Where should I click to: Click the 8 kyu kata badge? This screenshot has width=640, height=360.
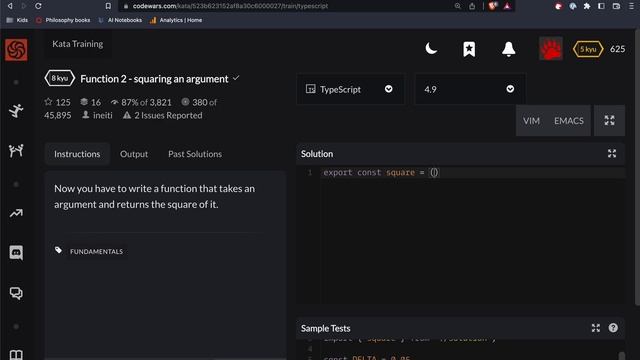point(60,78)
